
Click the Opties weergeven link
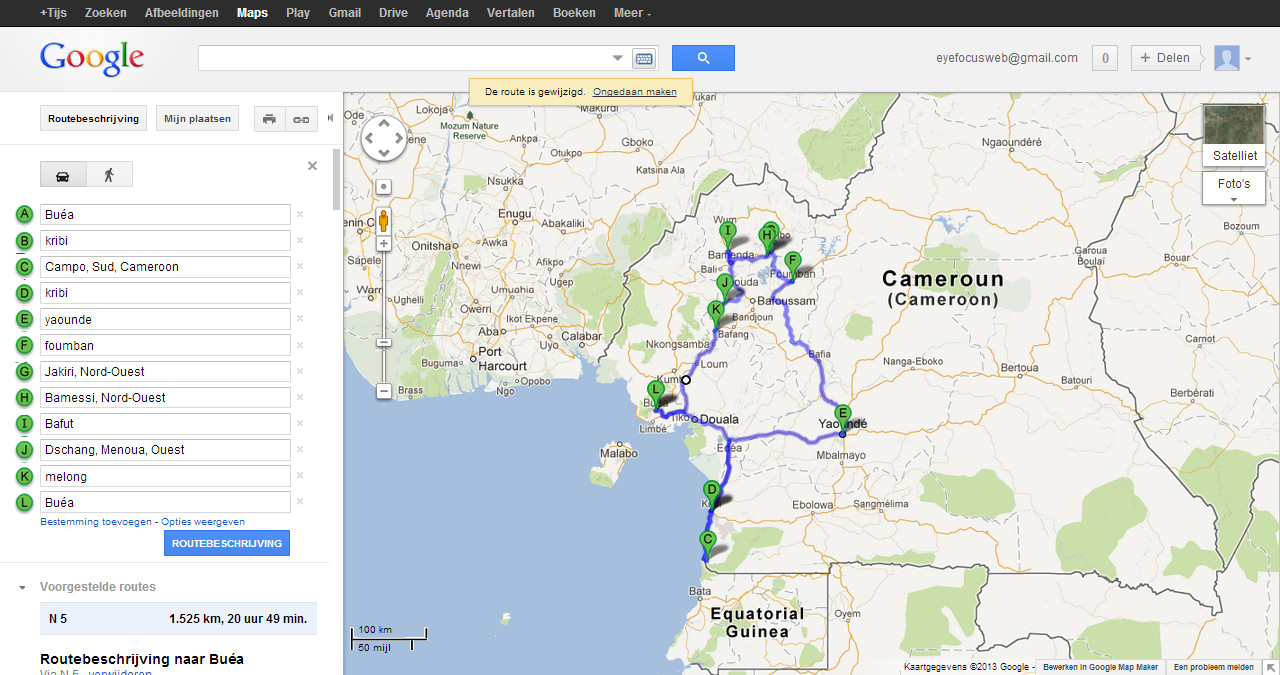(x=203, y=522)
